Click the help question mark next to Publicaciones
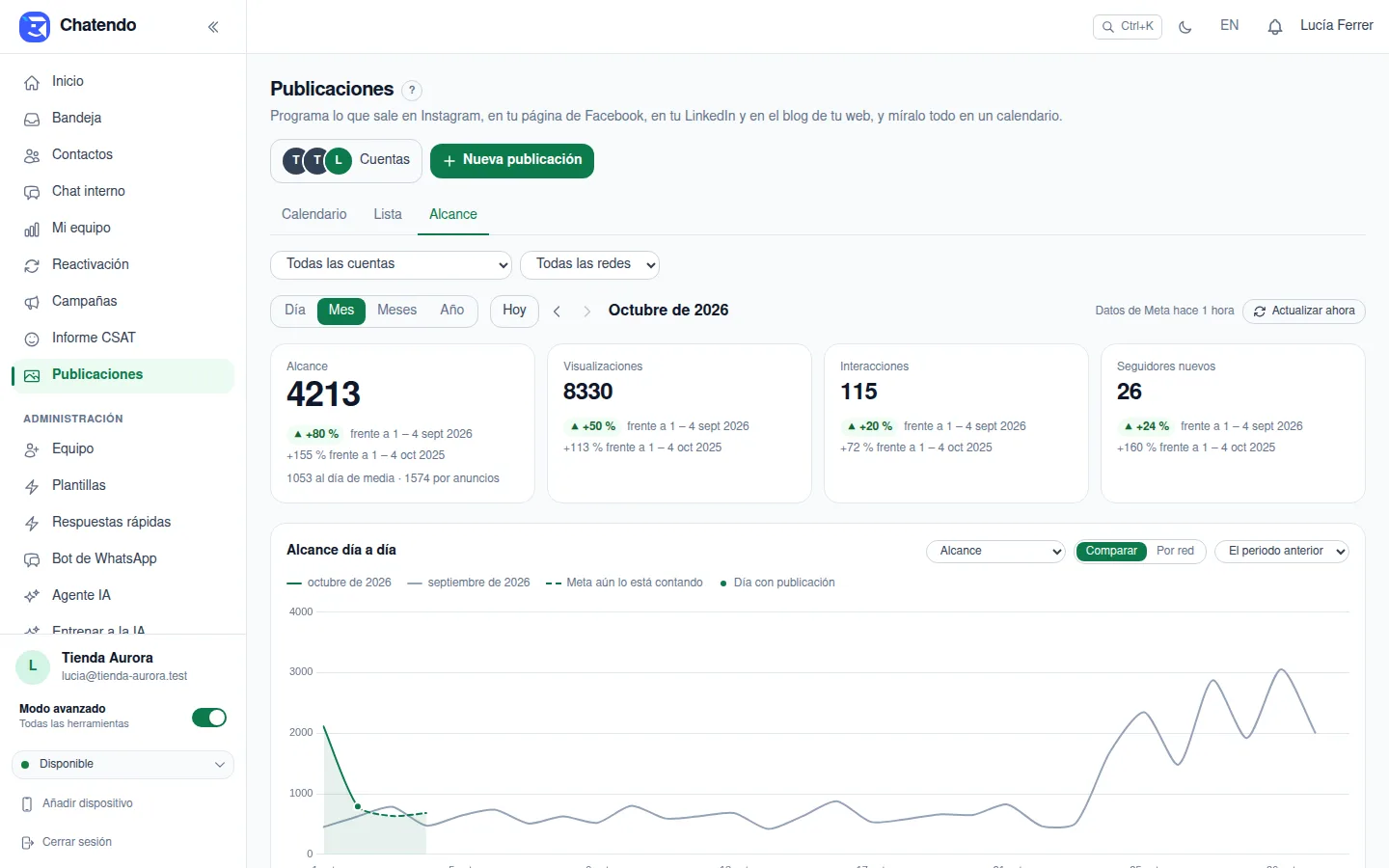Screen dimensions: 1389x868 tap(412, 90)
